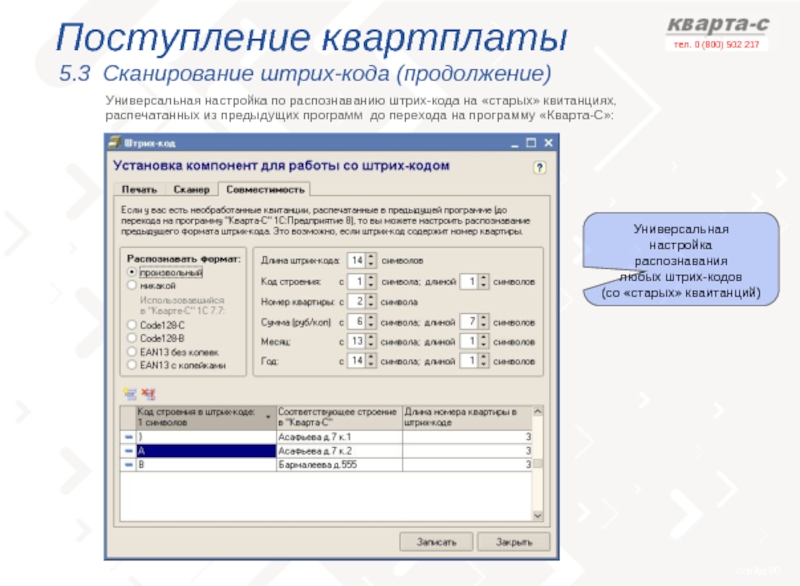Viewport: 800px width, 586px height.
Task: Close the Штрих-код window
Action: coord(548,143)
